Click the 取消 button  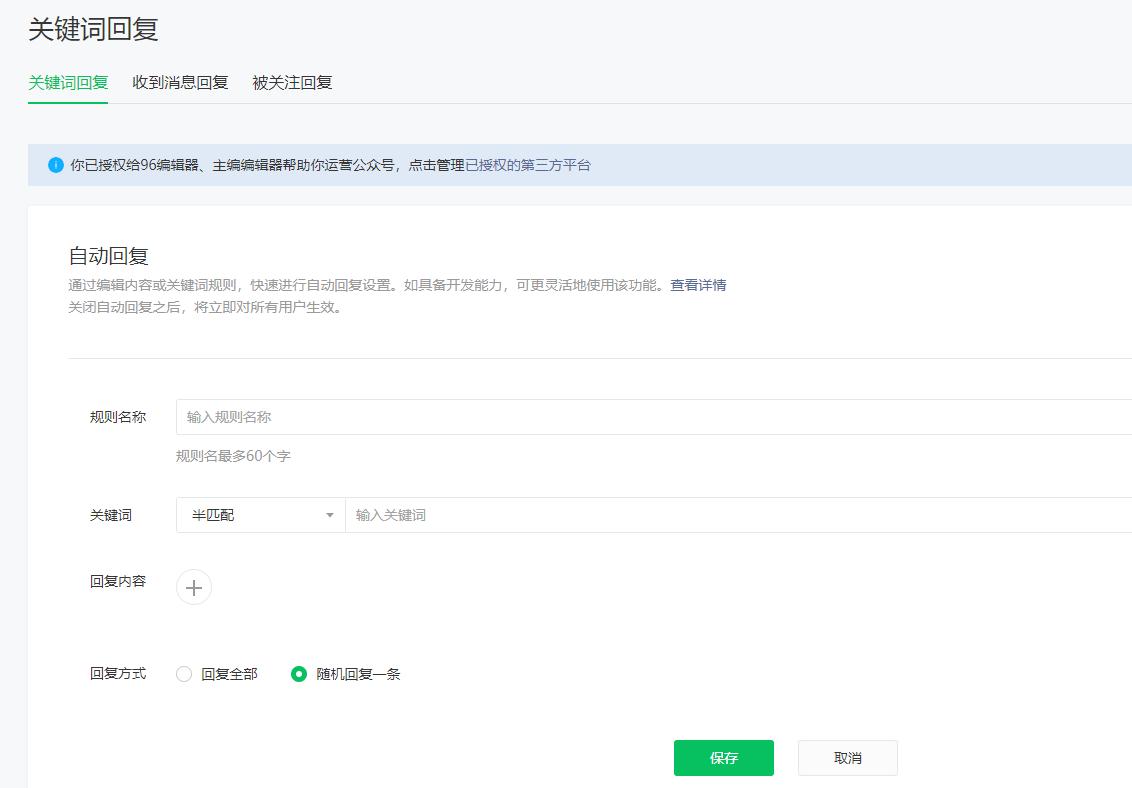point(847,757)
